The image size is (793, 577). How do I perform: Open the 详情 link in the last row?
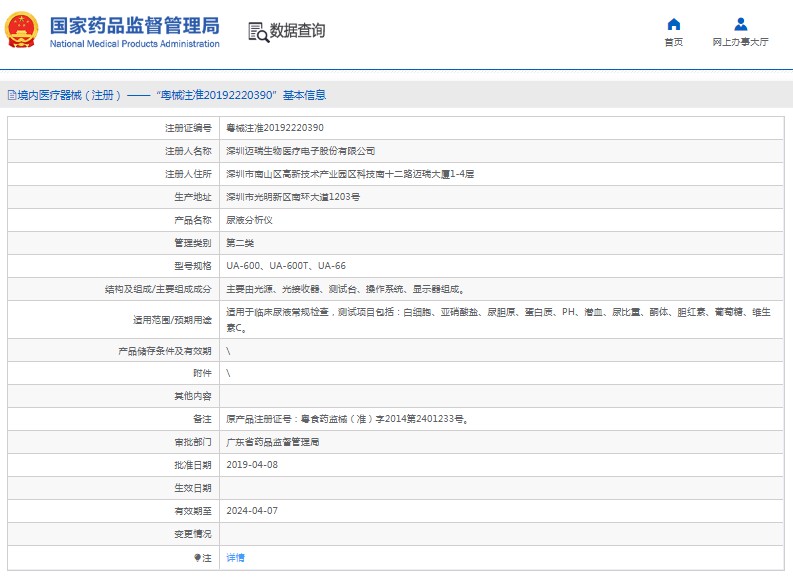pyautogui.click(x=235, y=558)
